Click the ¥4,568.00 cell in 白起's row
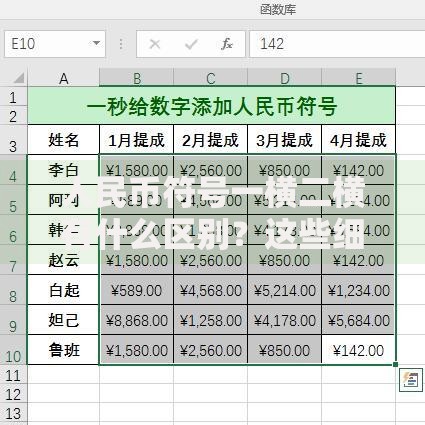This screenshot has width=425, height=425. pyautogui.click(x=211, y=290)
